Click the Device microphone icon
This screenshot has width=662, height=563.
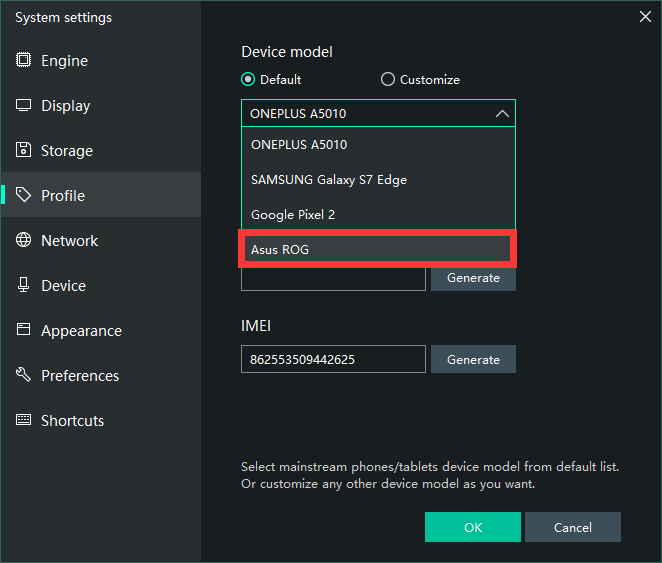[23, 286]
